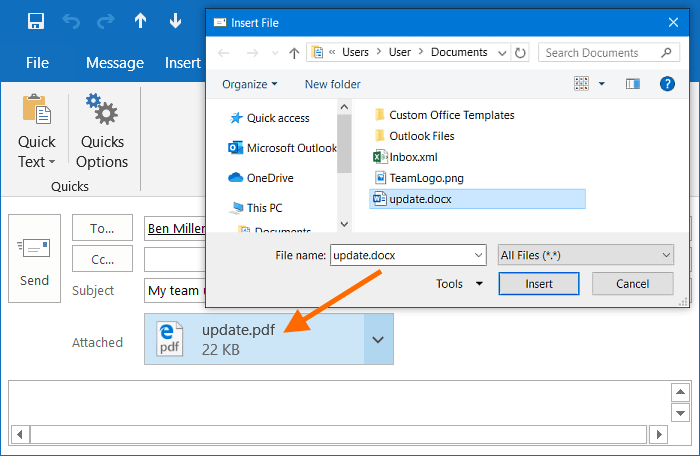
Task: Expand the File name dropdown arrow
Action: [x=479, y=255]
